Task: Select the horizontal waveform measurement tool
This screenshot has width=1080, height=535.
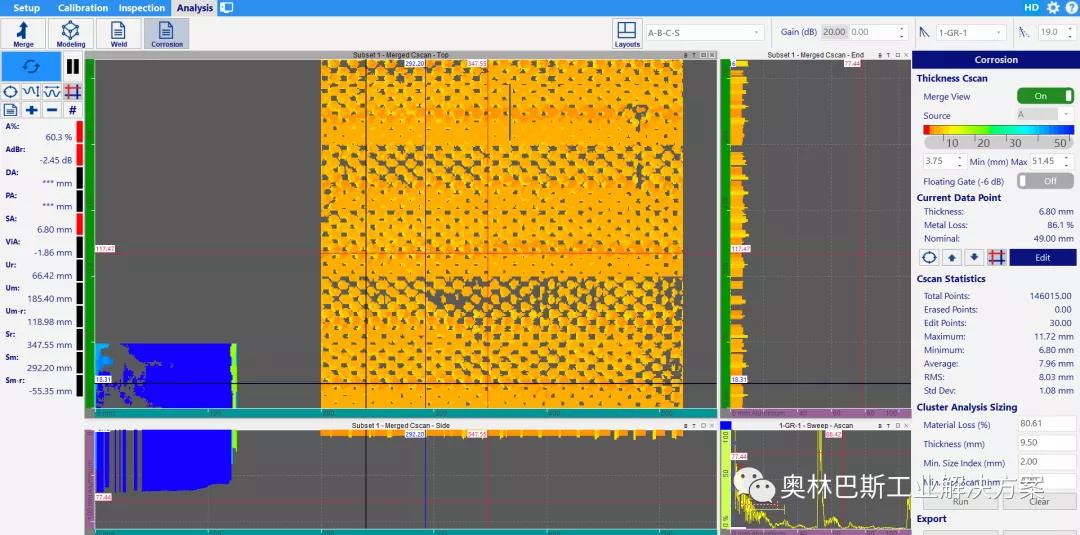Action: click(52, 92)
